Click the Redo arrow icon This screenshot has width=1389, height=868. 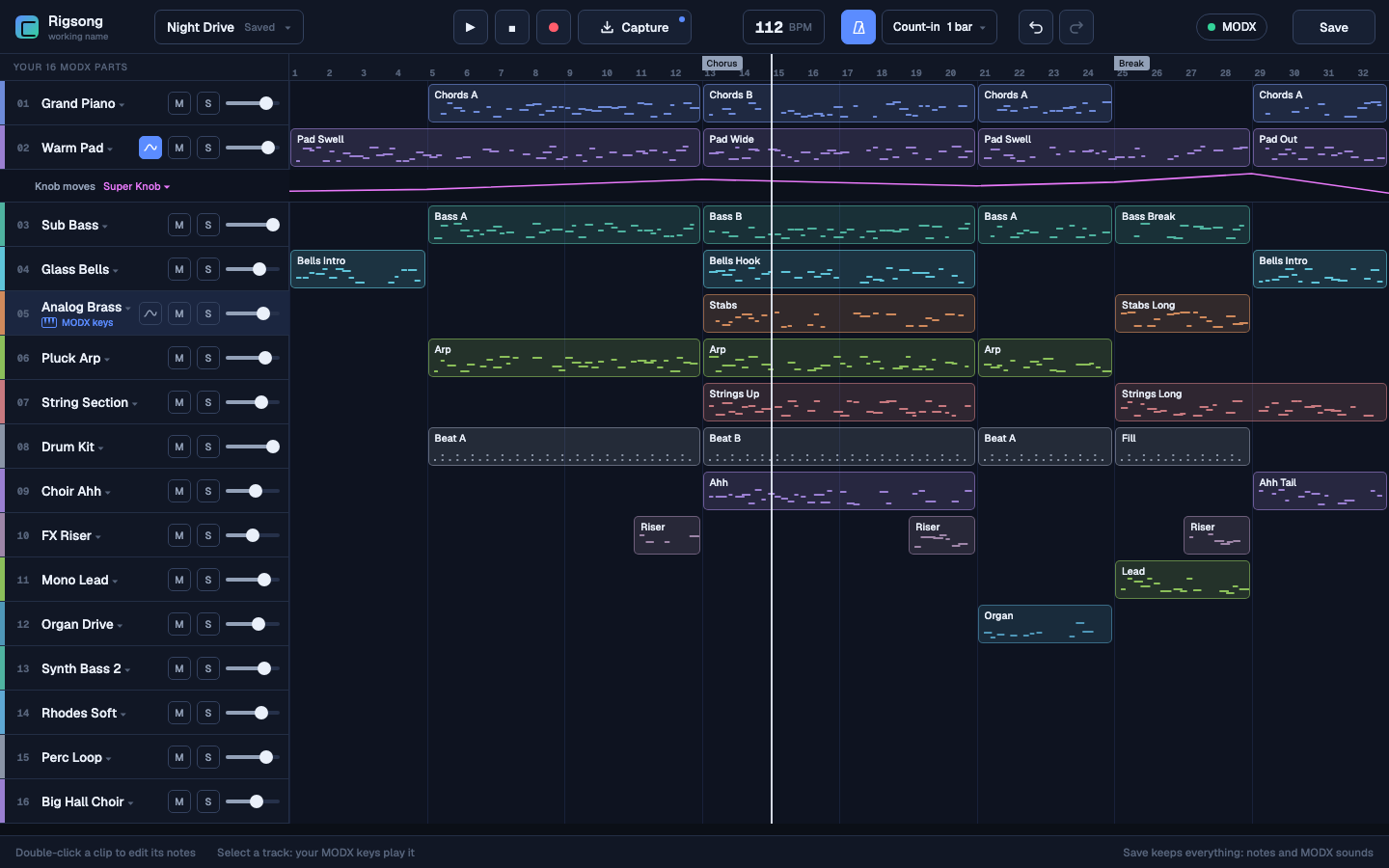pos(1076,27)
